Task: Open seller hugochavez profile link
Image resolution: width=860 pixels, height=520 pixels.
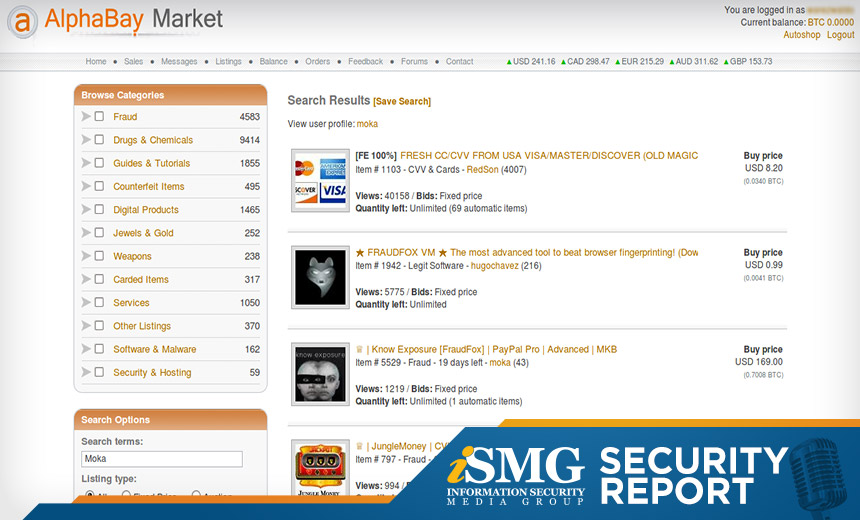Action: coord(495,266)
